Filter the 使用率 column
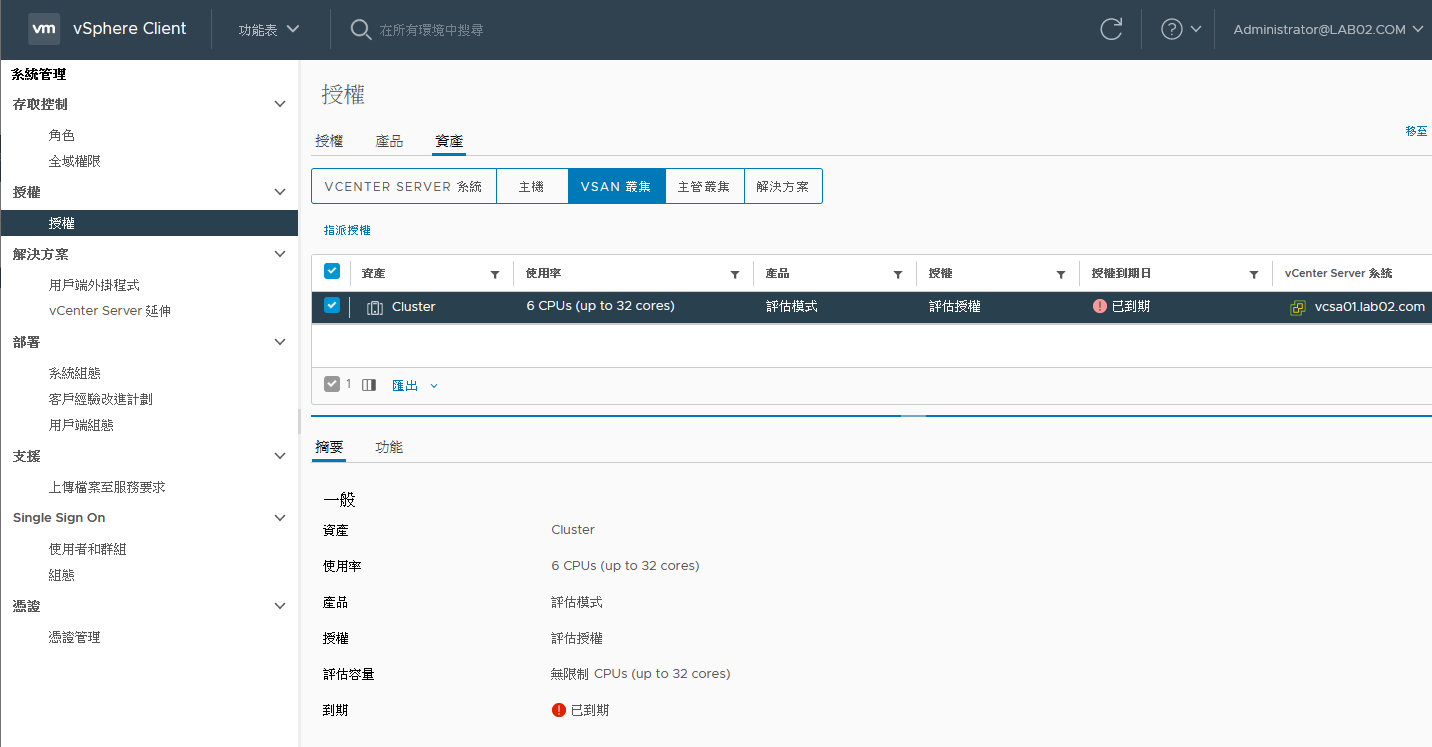This screenshot has height=747, width=1432. tap(735, 274)
